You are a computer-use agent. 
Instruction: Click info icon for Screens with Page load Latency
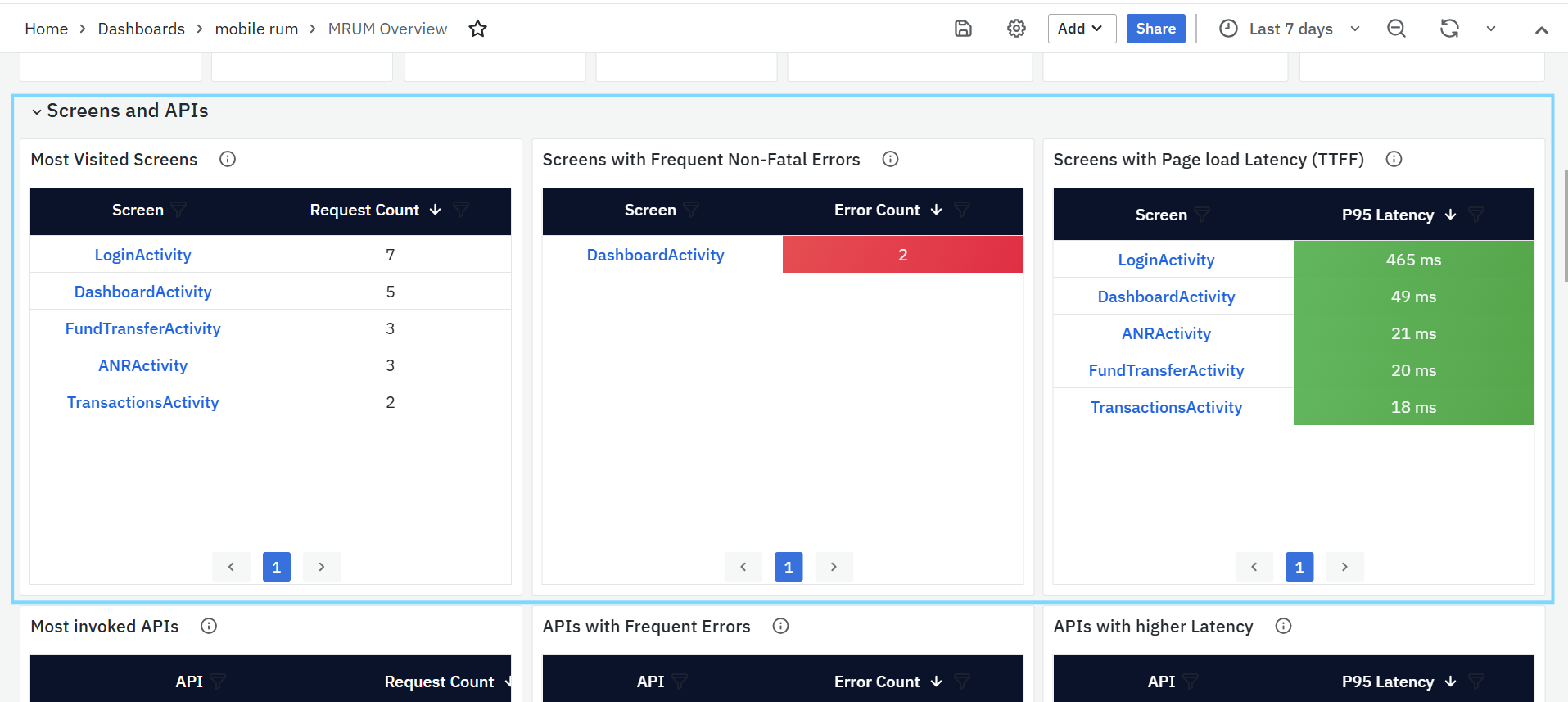1394,160
